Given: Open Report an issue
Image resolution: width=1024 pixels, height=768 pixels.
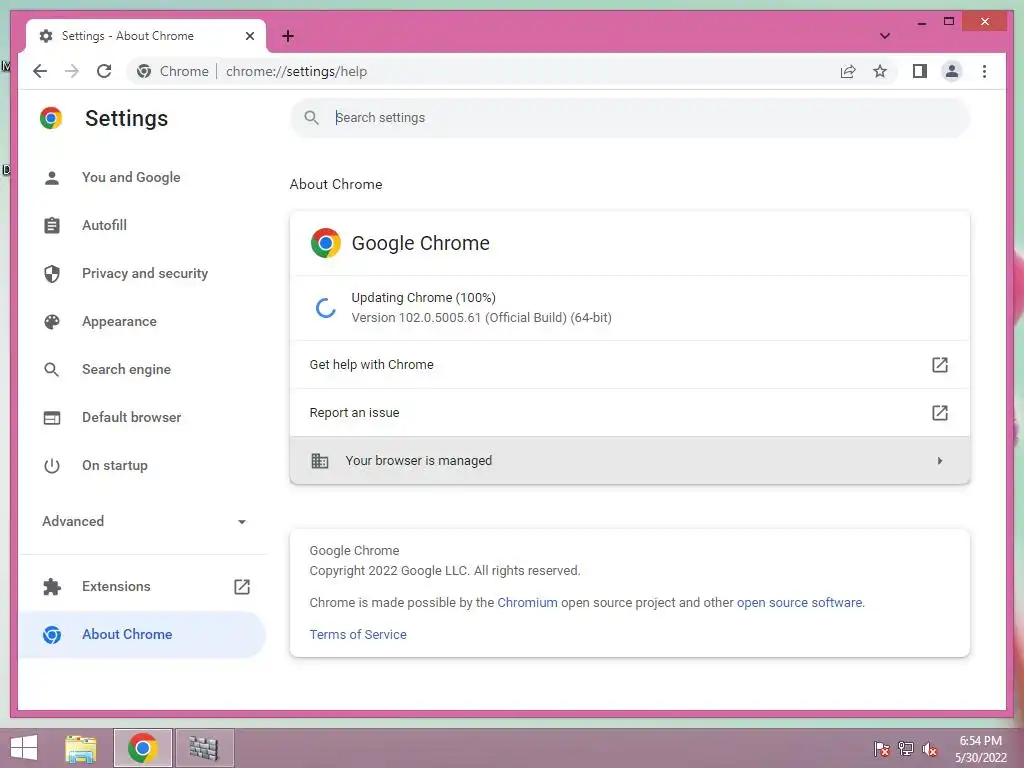Looking at the screenshot, I should pos(630,413).
